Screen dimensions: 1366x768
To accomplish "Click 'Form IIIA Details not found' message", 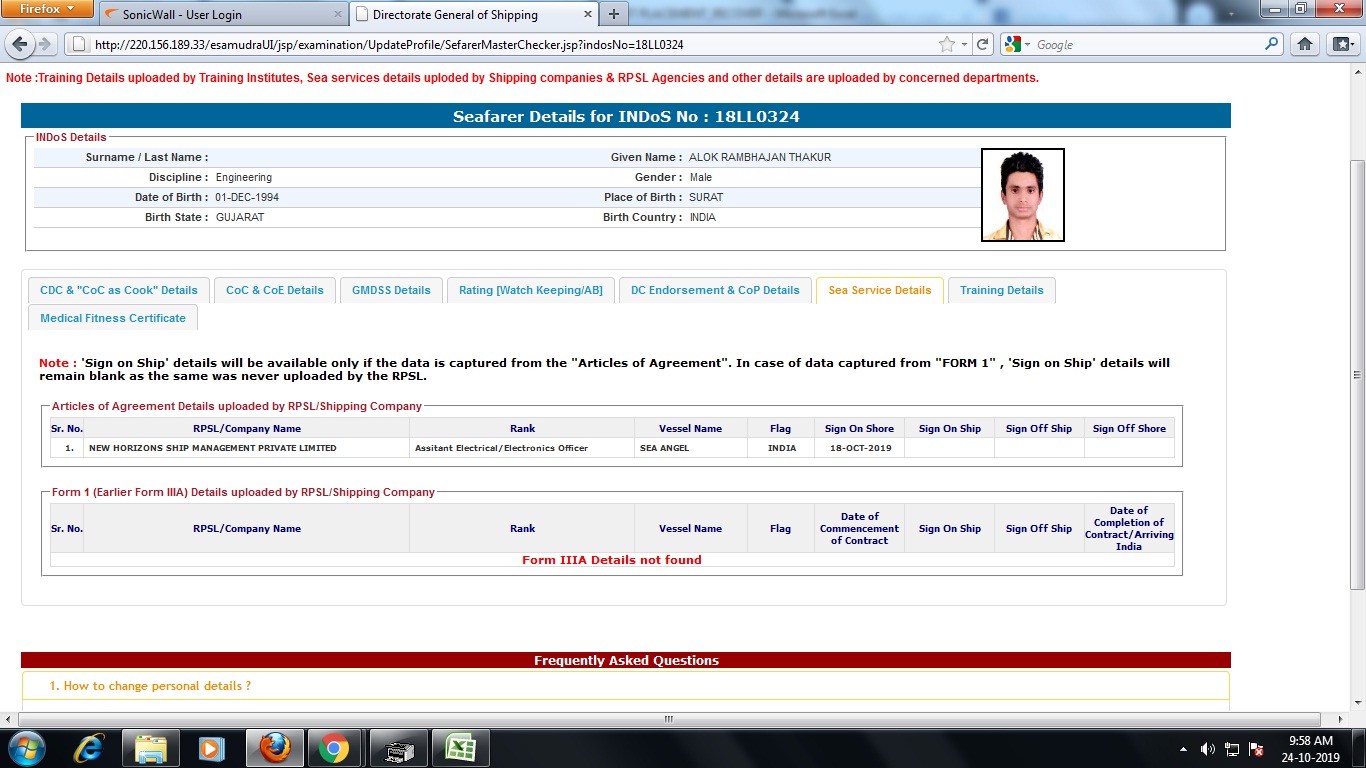I will tap(612, 560).
